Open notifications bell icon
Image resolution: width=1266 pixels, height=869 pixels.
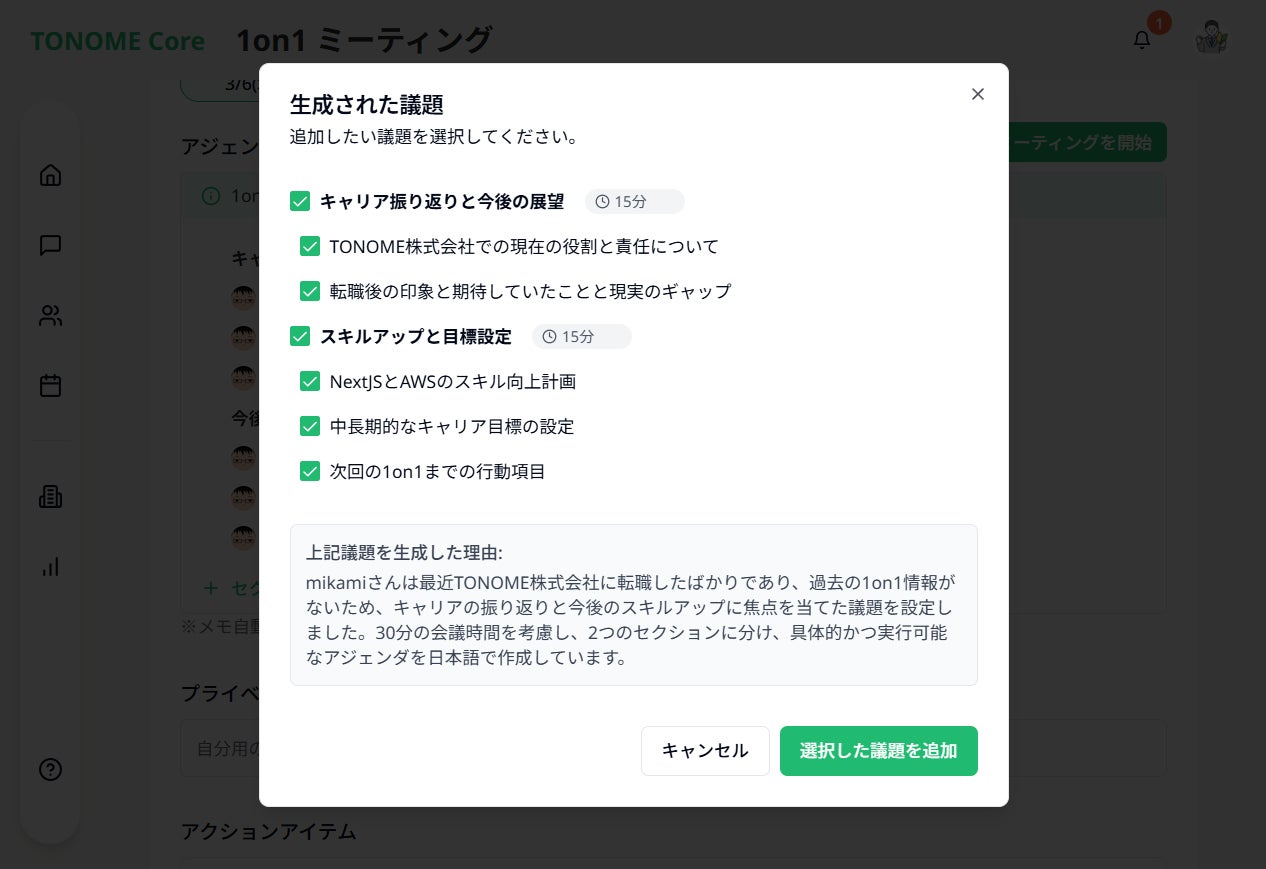click(x=1142, y=40)
